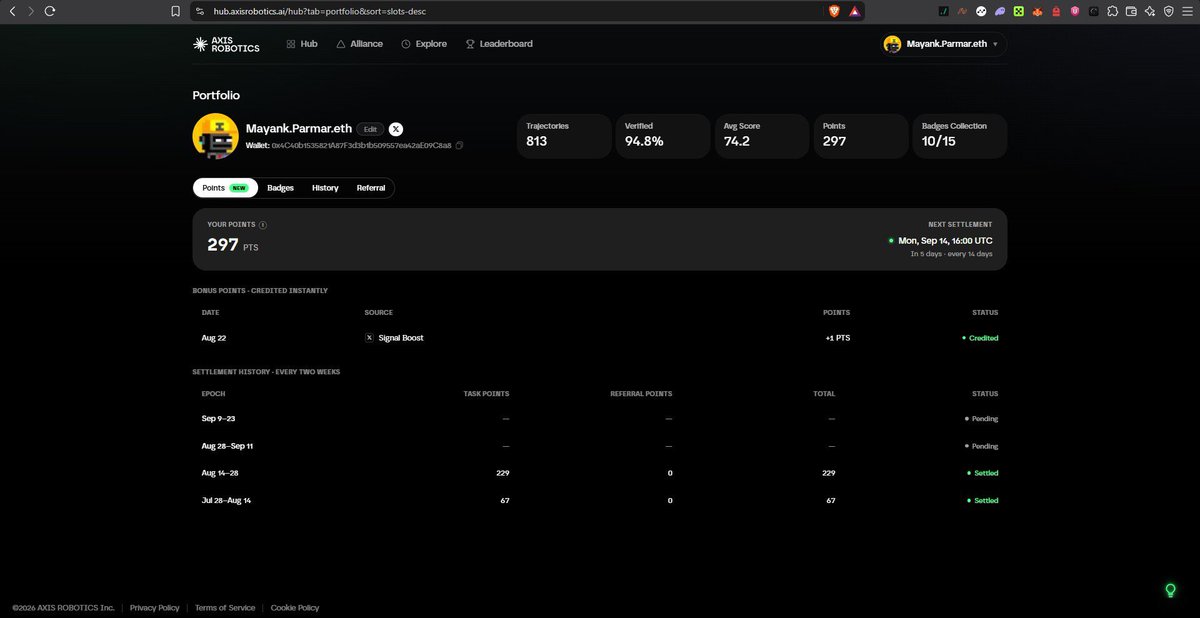Expand the Mayank.Parmar.eth account dropdown
The height and width of the screenshot is (618, 1200).
(x=945, y=44)
